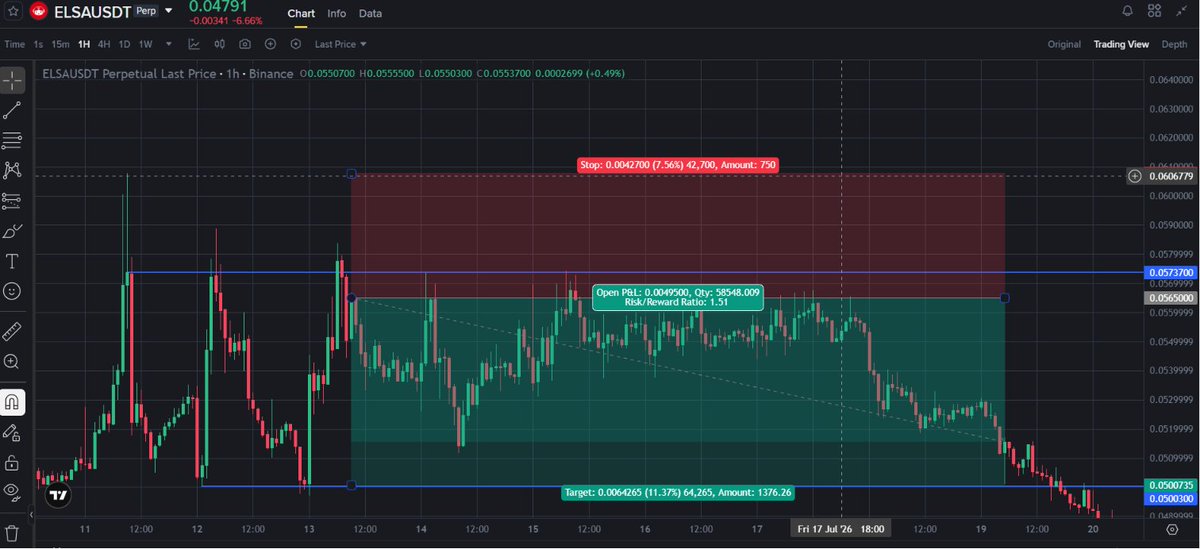Switch to Depth chart view
Viewport: 1200px width, 549px height.
click(x=1174, y=44)
